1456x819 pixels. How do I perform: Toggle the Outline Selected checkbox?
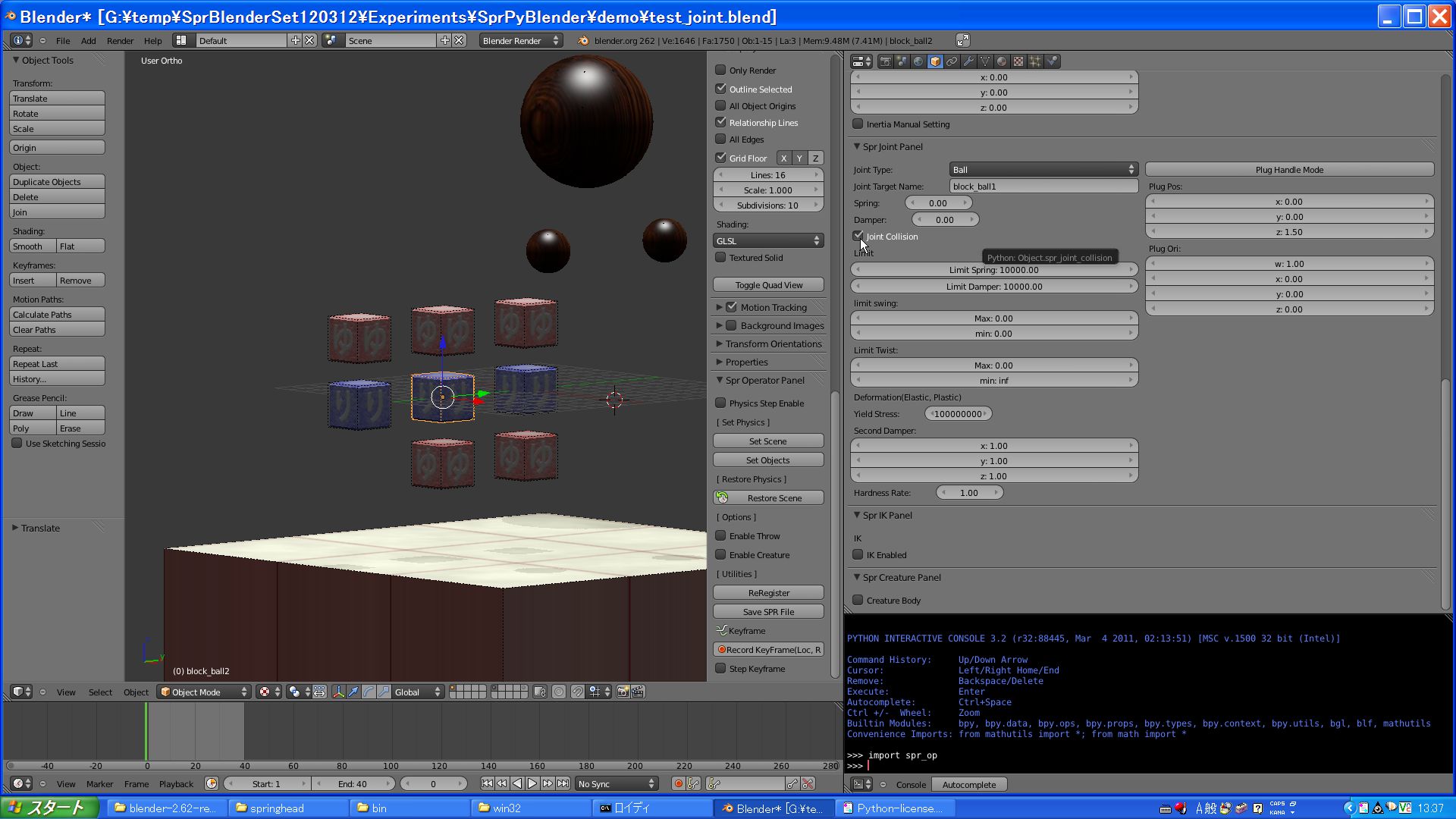click(x=720, y=89)
